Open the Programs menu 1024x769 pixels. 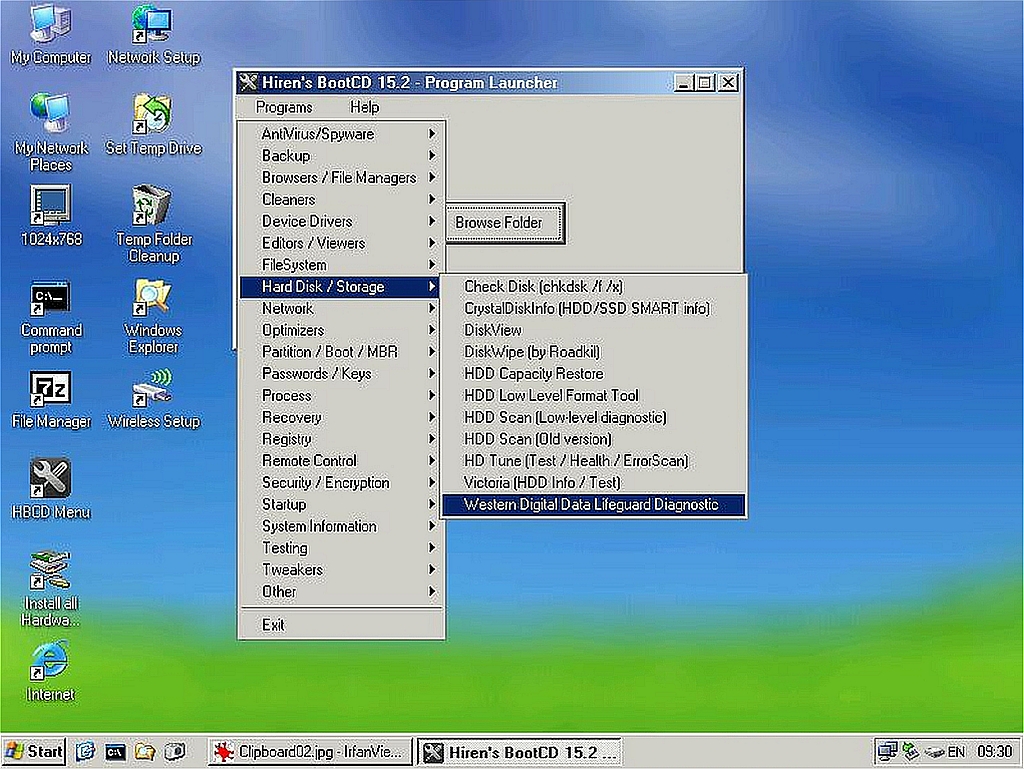(x=284, y=107)
